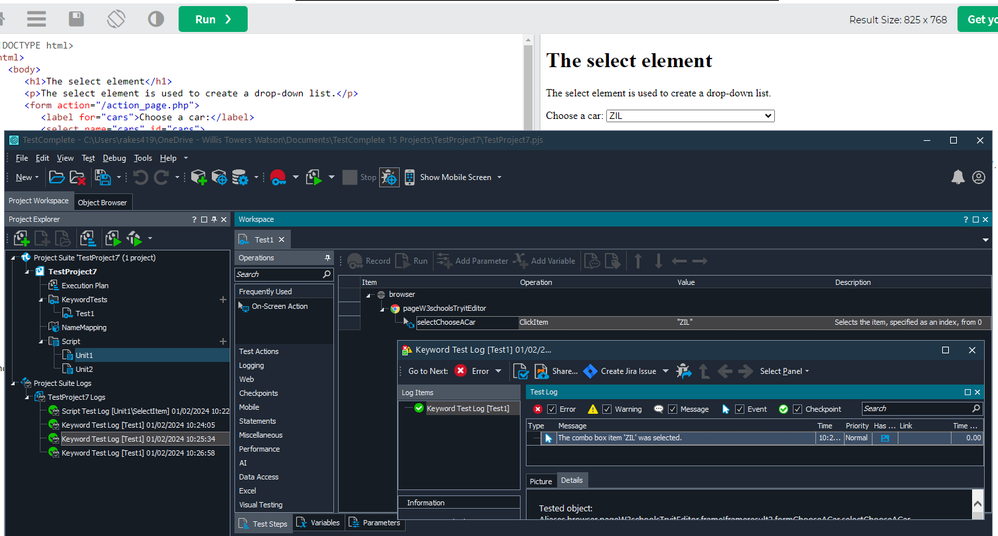Select Unit2 script in Project Explorer

84,369
